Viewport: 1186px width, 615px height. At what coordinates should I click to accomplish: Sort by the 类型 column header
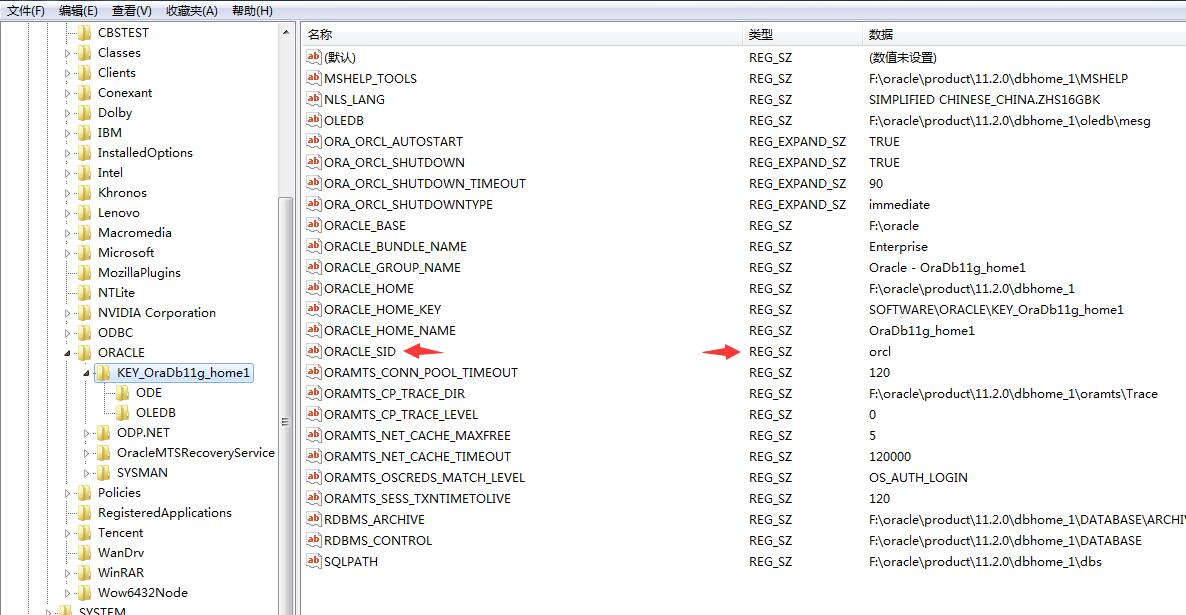803,34
